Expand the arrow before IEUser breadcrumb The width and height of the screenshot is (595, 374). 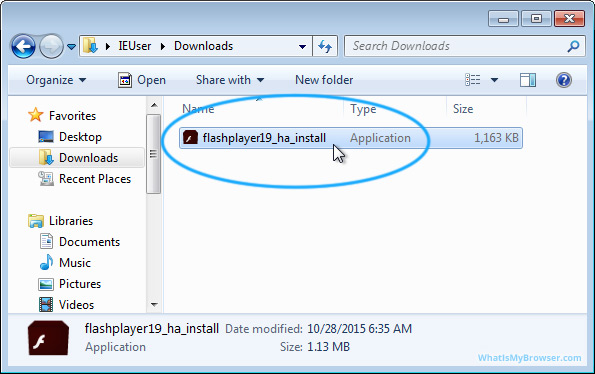[x=108, y=47]
